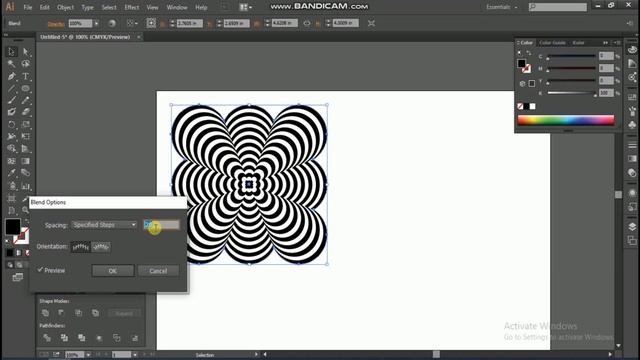Open the Spacing dropdown (Specified Steps)

tap(104, 225)
